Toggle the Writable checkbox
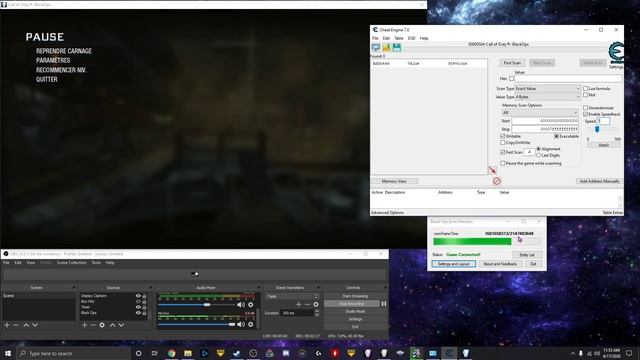640x360 pixels. tap(503, 136)
